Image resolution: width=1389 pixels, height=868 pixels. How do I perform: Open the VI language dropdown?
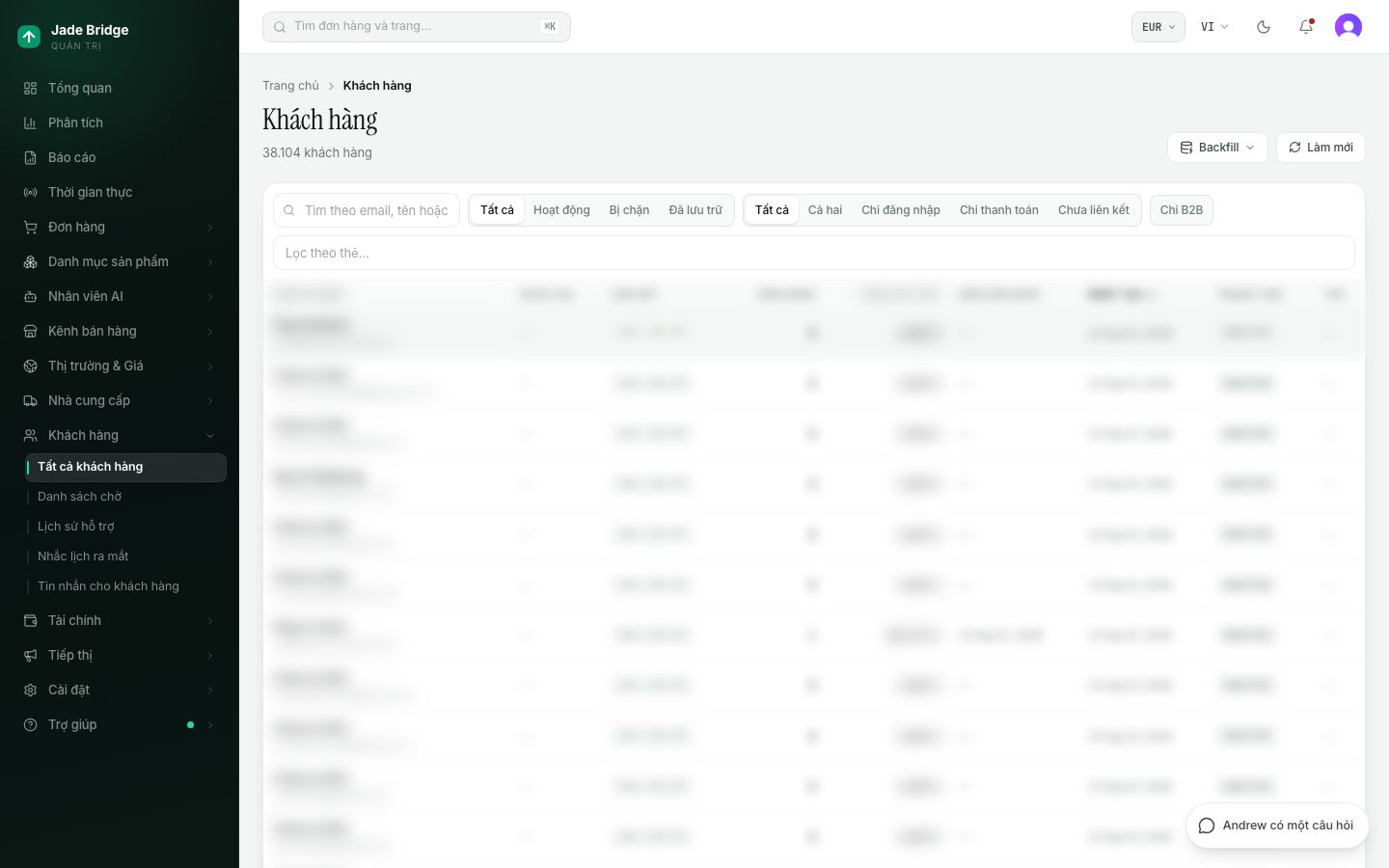coord(1214,27)
